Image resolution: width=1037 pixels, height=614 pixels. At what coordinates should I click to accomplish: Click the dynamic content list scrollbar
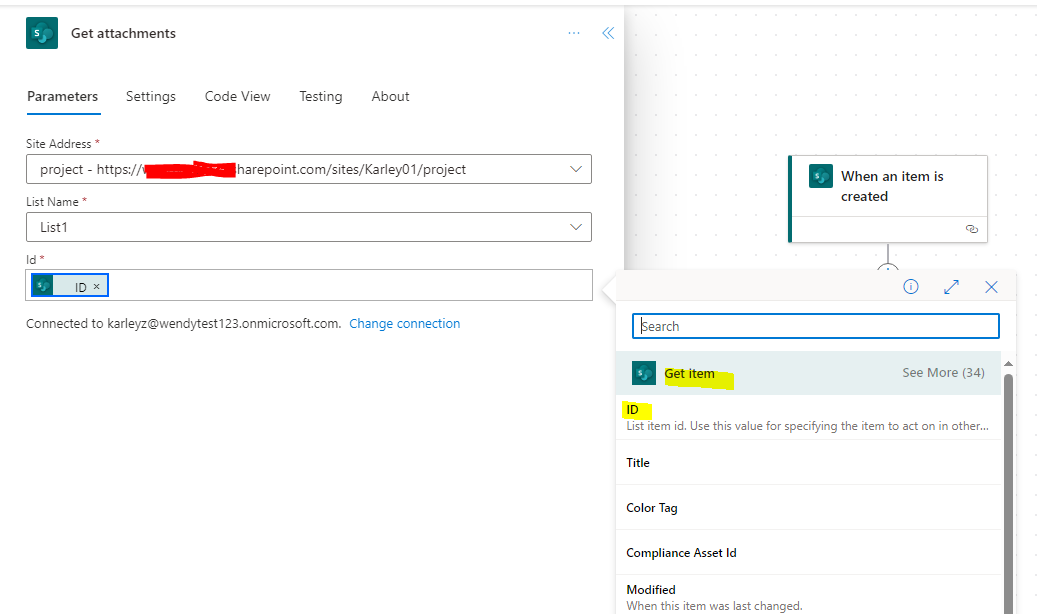click(1008, 450)
